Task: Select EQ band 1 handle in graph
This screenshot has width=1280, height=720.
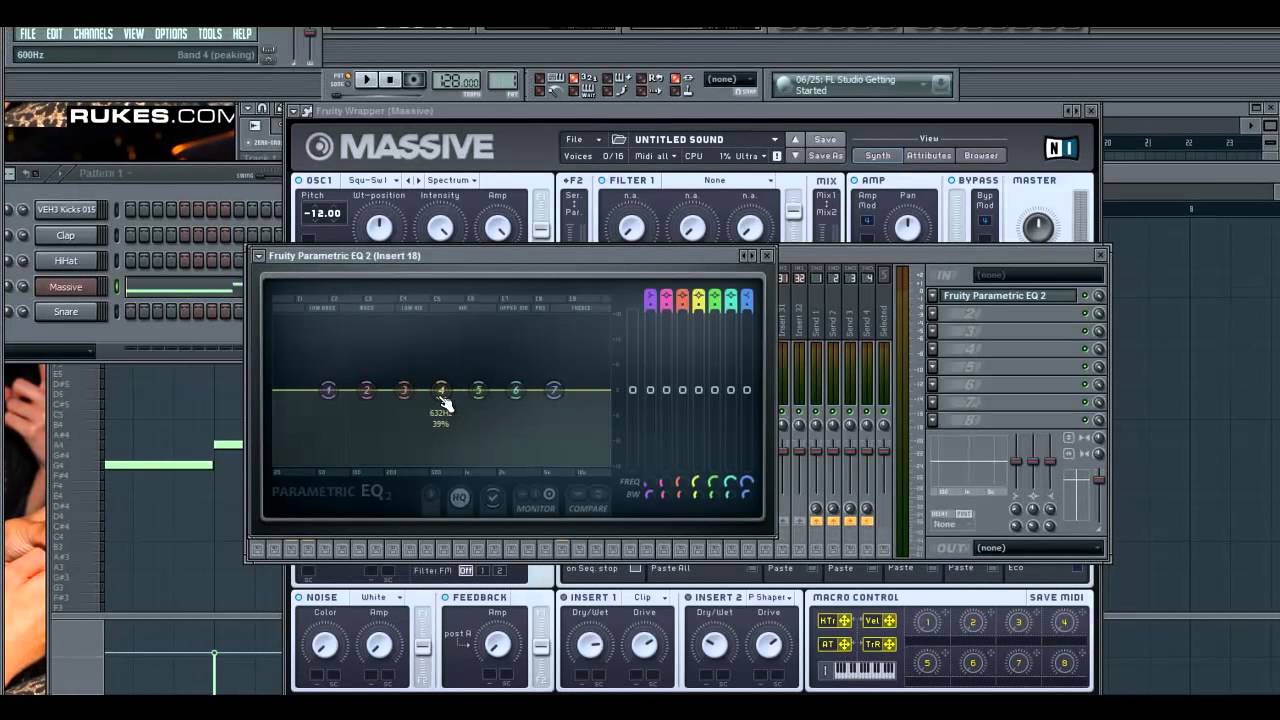Action: [x=329, y=390]
